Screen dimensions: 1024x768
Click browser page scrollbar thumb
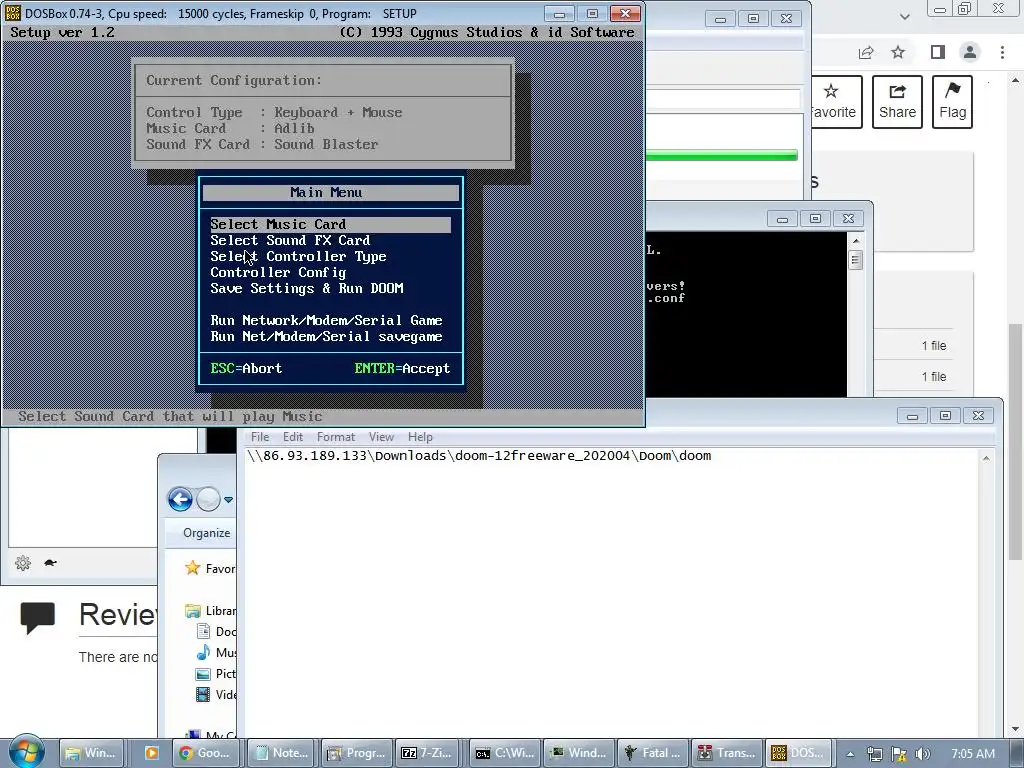(x=1015, y=441)
